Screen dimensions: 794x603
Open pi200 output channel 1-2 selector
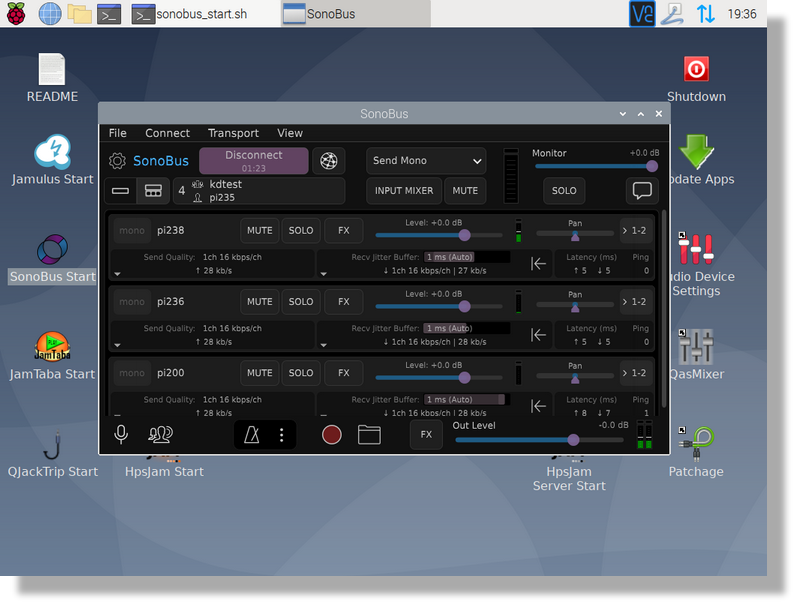[636, 373]
